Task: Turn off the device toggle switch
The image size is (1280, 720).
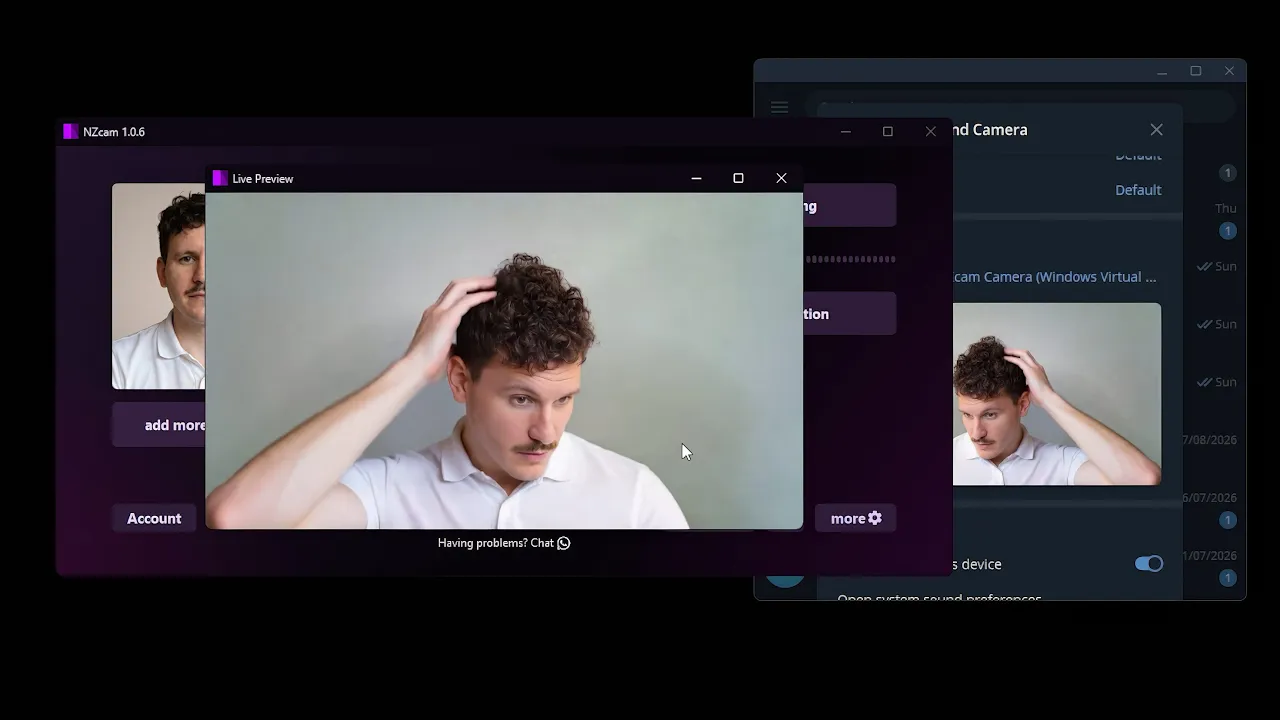Action: pos(1149,564)
